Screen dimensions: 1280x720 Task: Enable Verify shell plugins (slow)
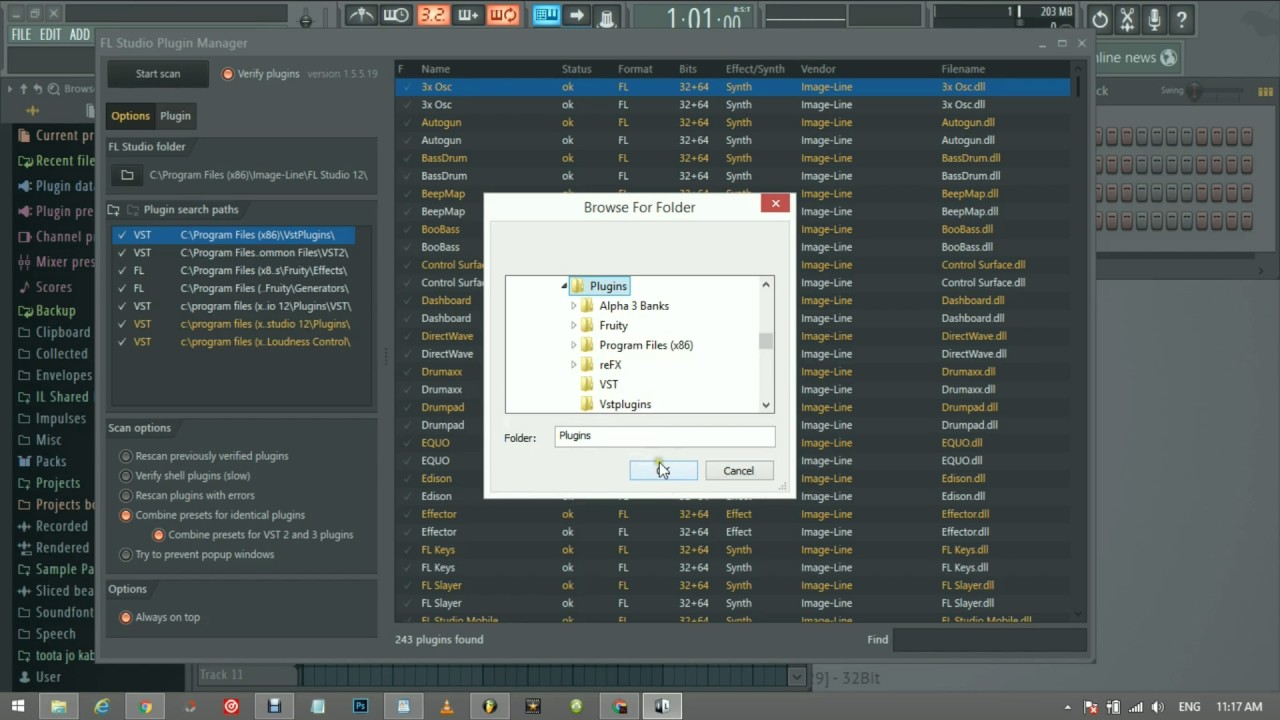[x=126, y=476]
